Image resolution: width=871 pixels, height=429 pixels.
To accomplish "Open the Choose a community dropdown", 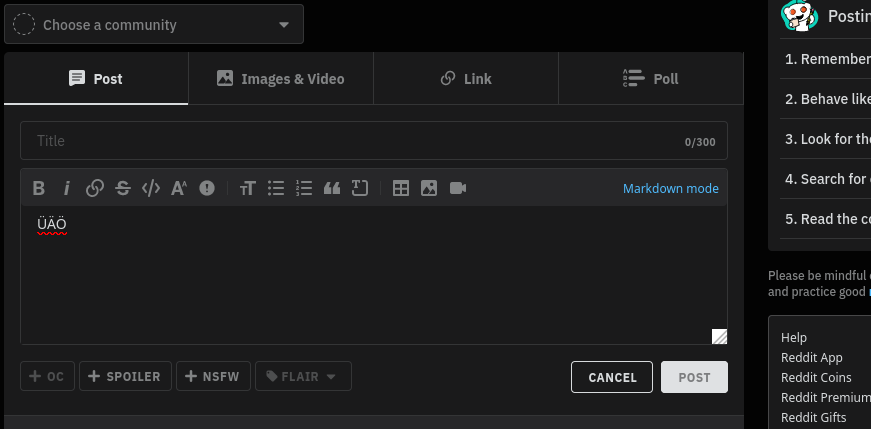I will (154, 24).
